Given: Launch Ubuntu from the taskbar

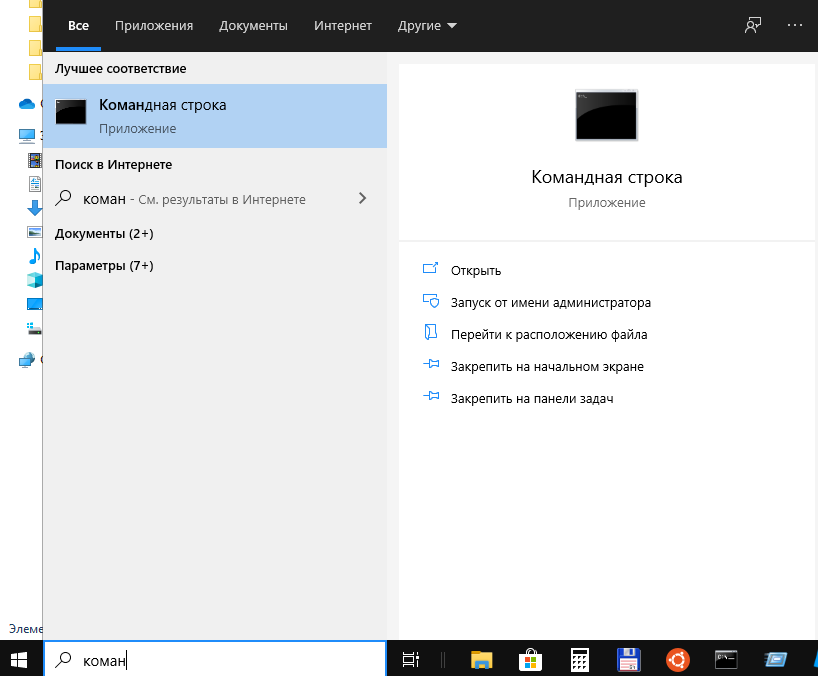Looking at the screenshot, I should coord(678,659).
